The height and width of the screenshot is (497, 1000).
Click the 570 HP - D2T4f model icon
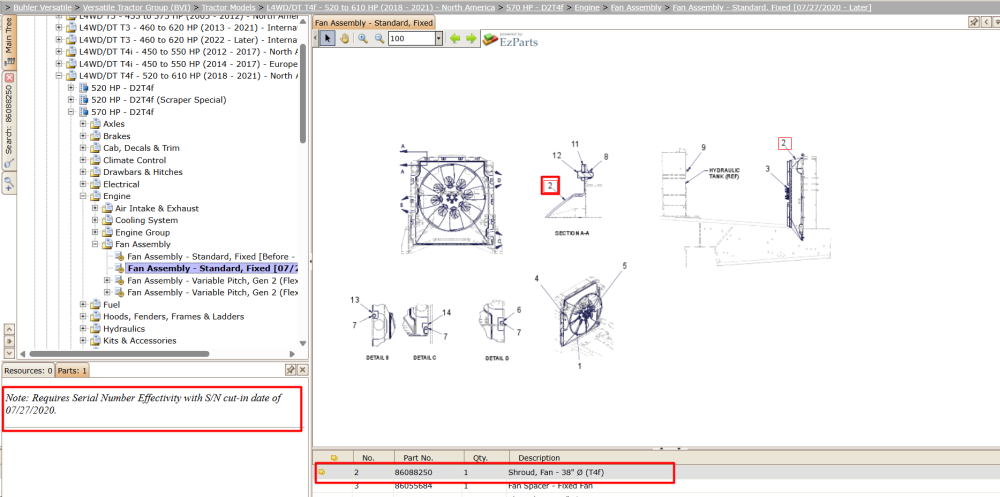(84, 112)
